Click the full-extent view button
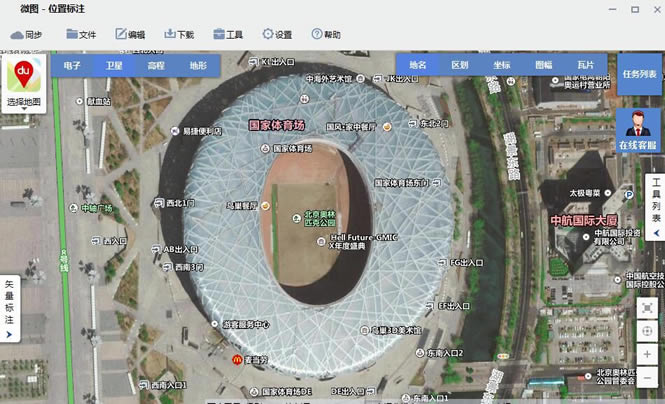 click(x=647, y=308)
